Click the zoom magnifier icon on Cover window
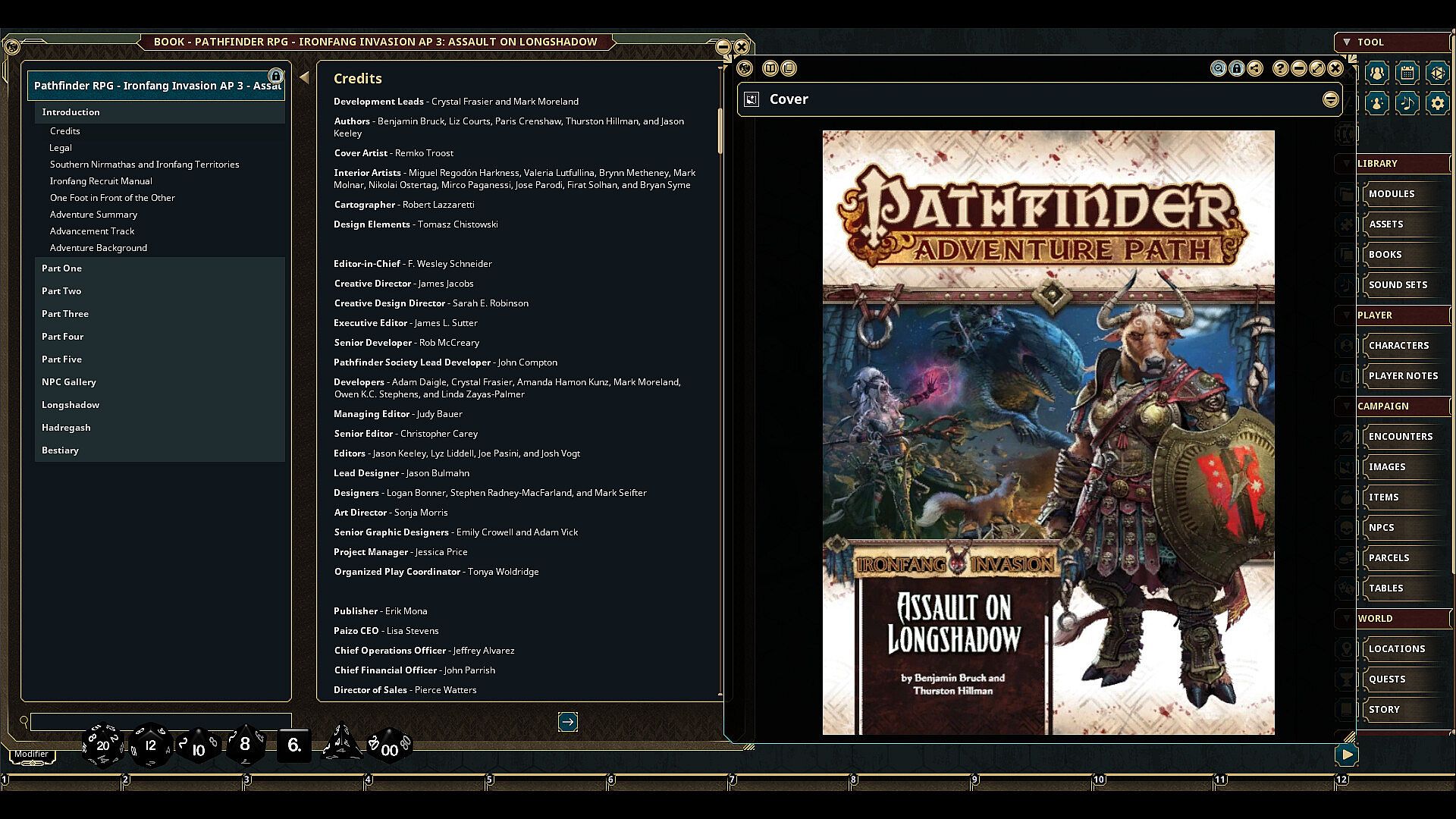Screen dimensions: 1456x819 [1219, 69]
